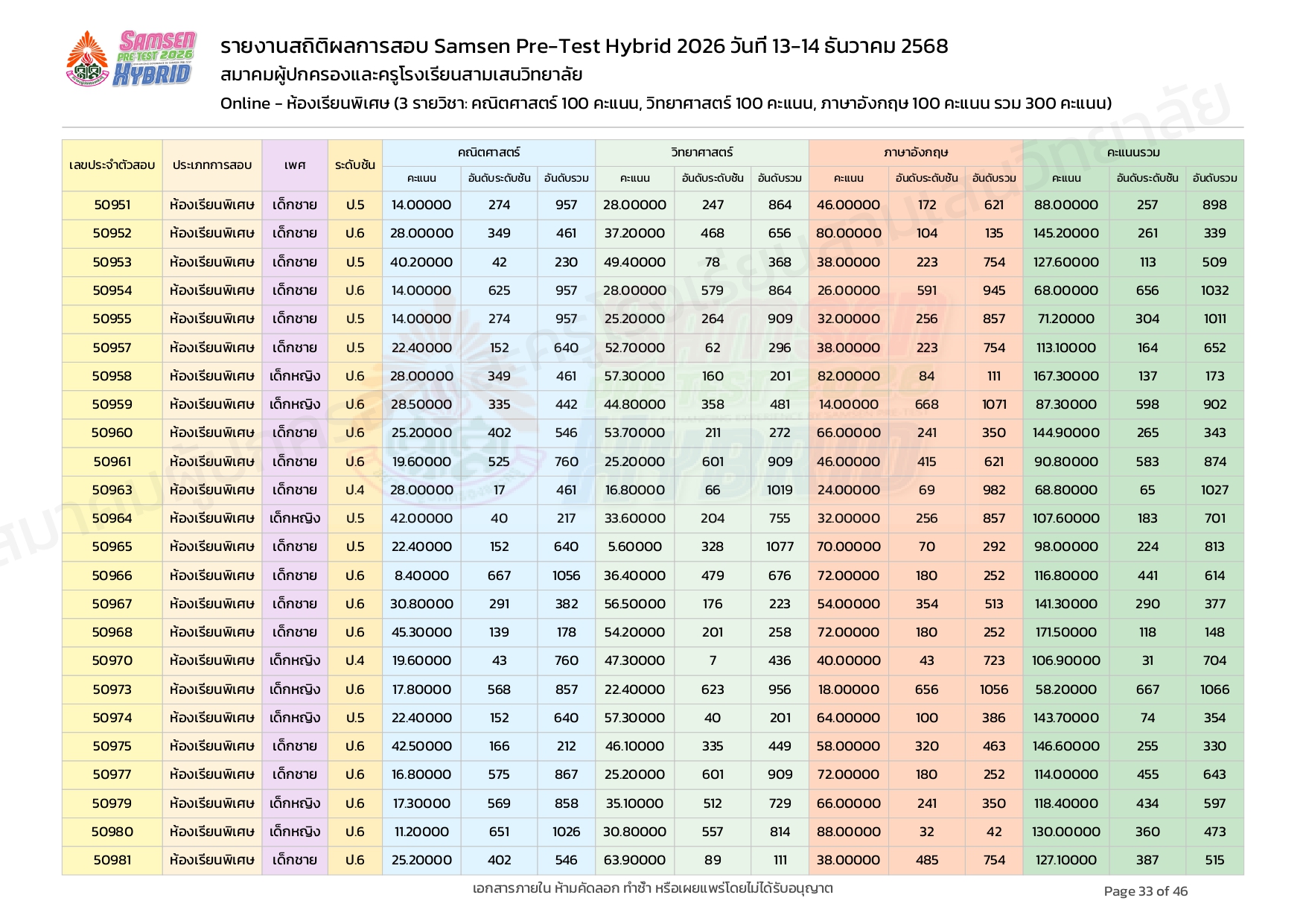Select exam ID 50981 in the last row
The width and height of the screenshot is (1306, 924).
112,860
